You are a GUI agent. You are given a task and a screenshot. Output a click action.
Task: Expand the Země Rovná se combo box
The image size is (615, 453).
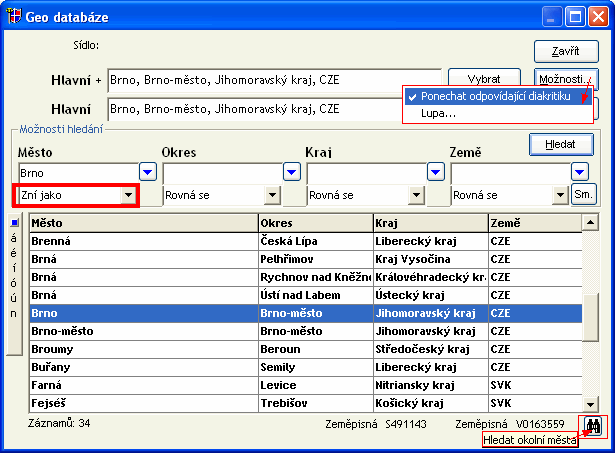(560, 195)
